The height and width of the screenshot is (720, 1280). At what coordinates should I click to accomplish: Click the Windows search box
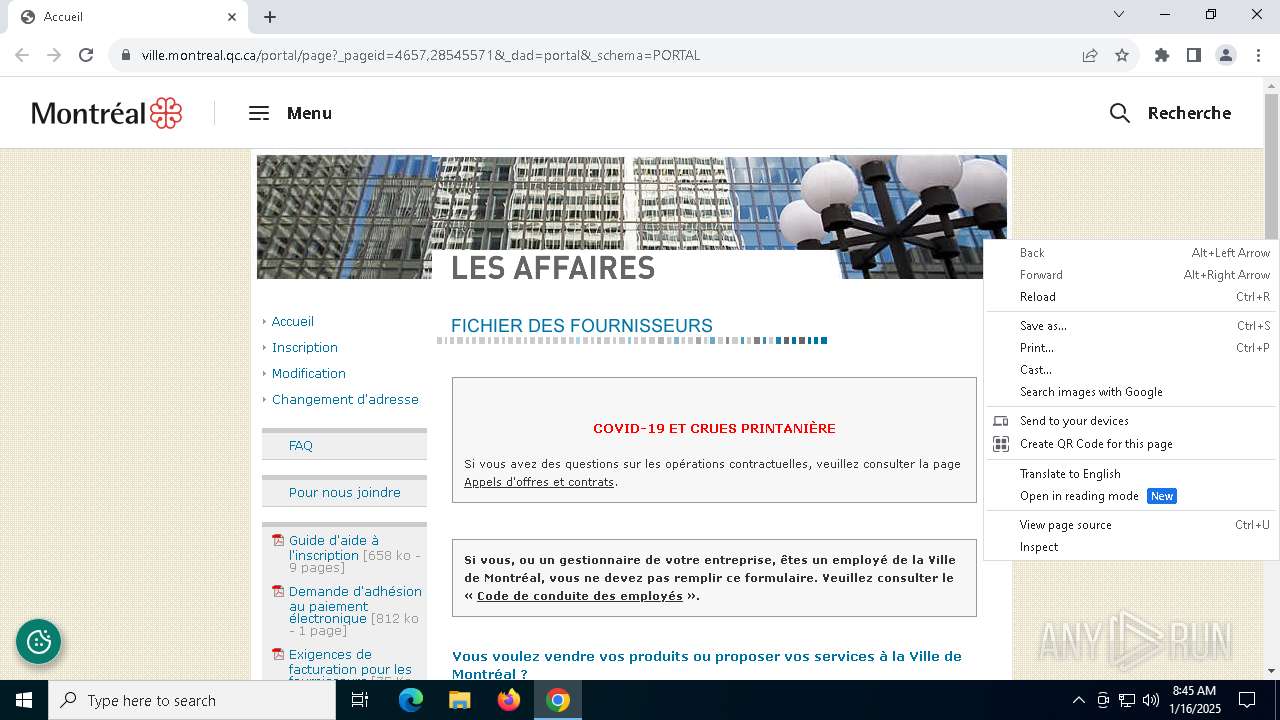(192, 700)
